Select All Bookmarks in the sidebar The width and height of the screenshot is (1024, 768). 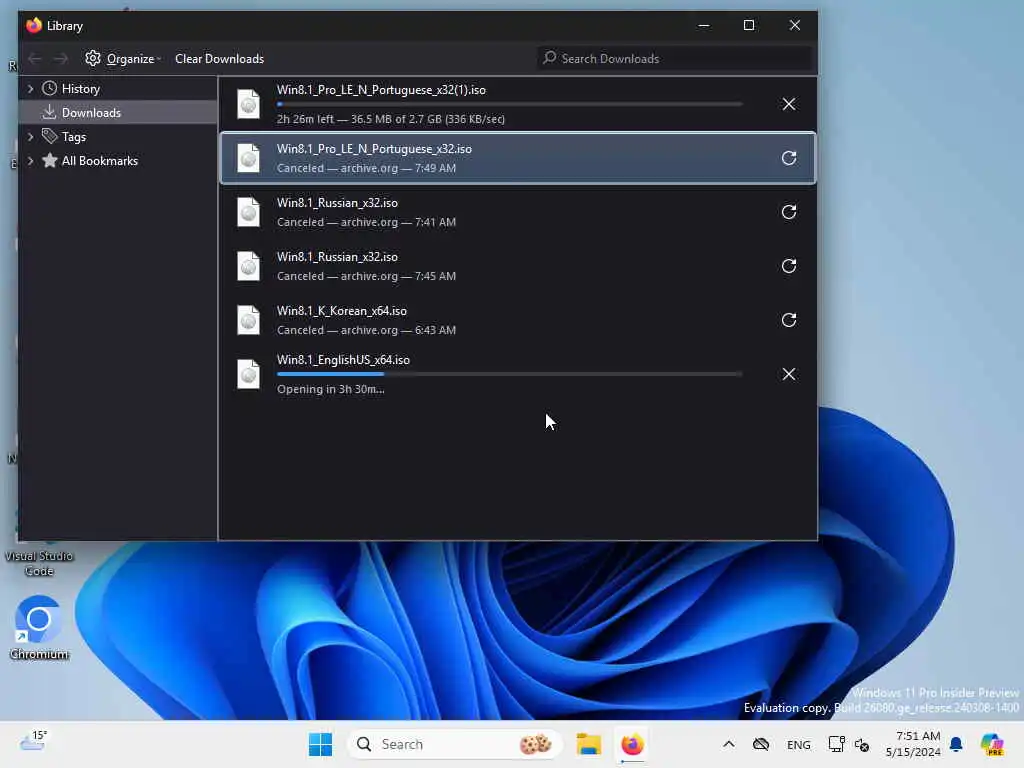[x=99, y=161]
